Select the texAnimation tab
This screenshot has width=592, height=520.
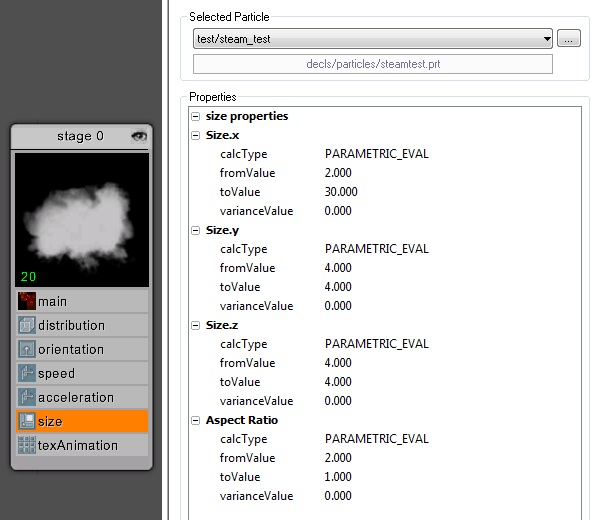82,445
